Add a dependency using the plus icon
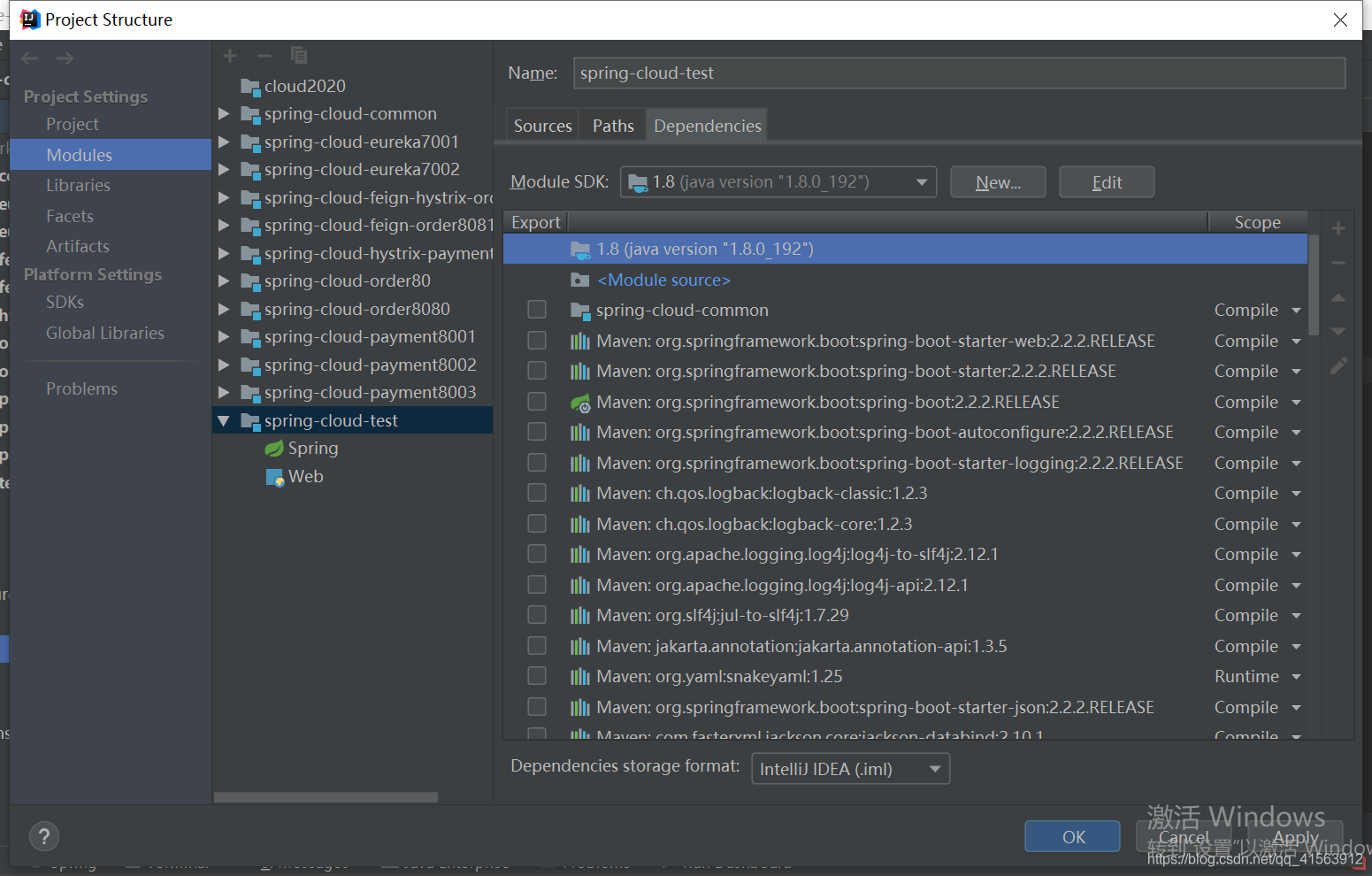The image size is (1372, 876). click(x=1338, y=229)
